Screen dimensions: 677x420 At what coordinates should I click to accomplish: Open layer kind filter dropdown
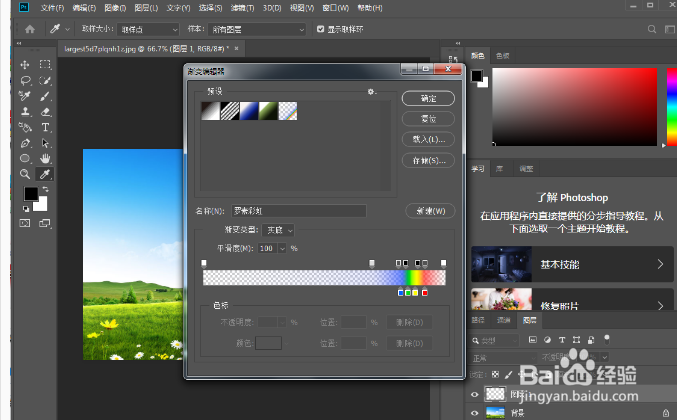point(495,341)
